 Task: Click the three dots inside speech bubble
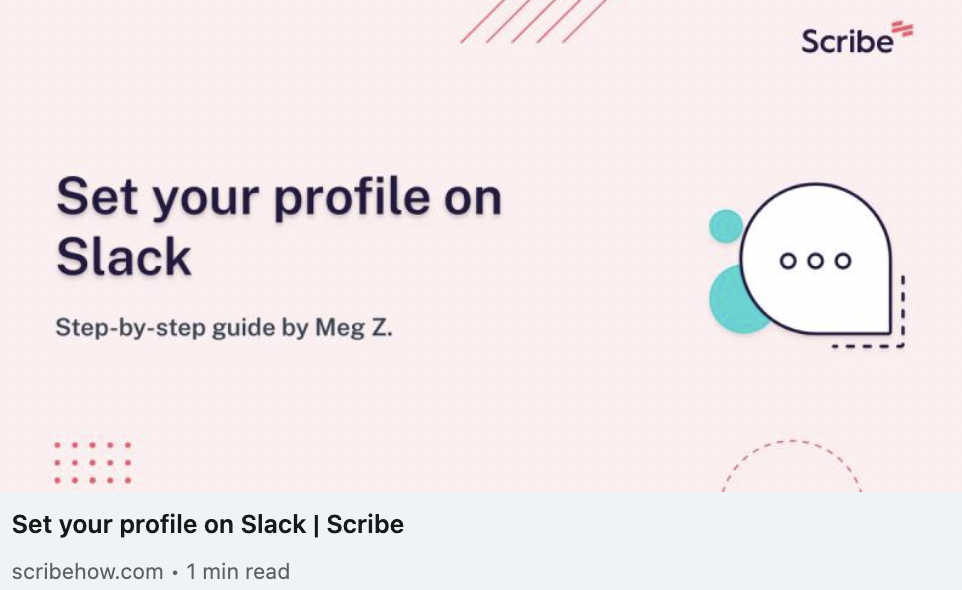coord(815,261)
